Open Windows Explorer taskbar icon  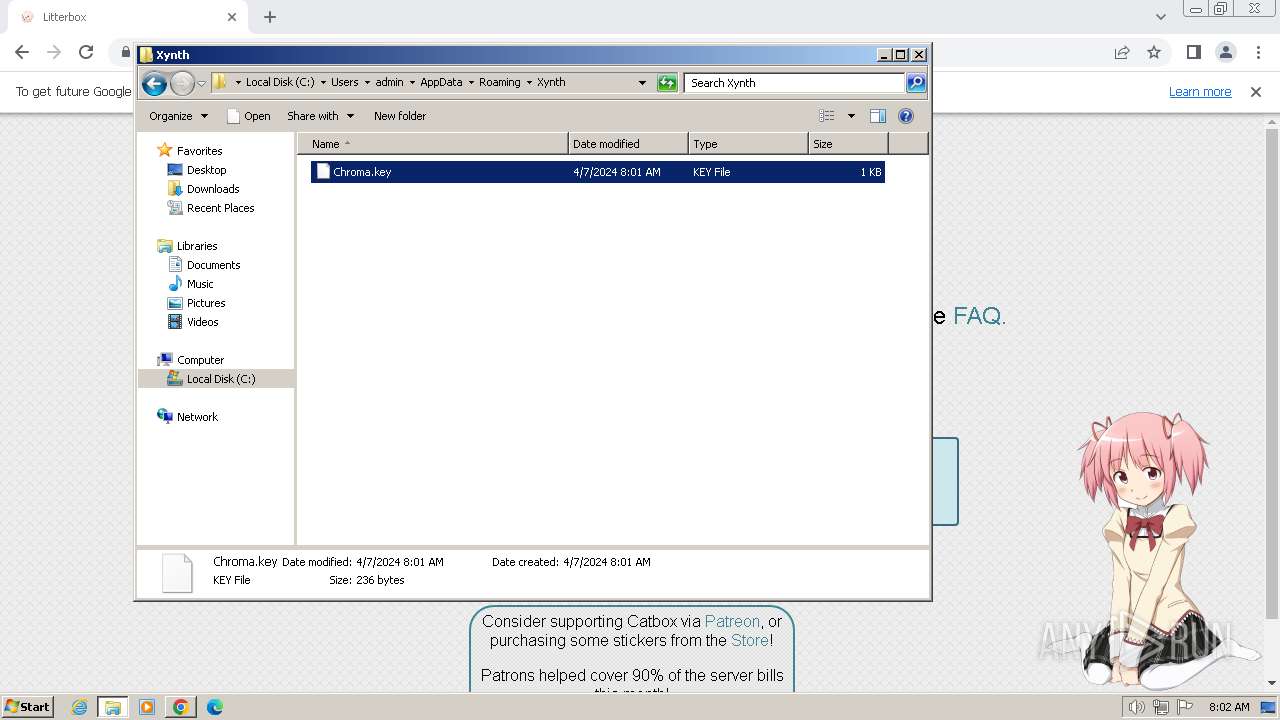113,707
